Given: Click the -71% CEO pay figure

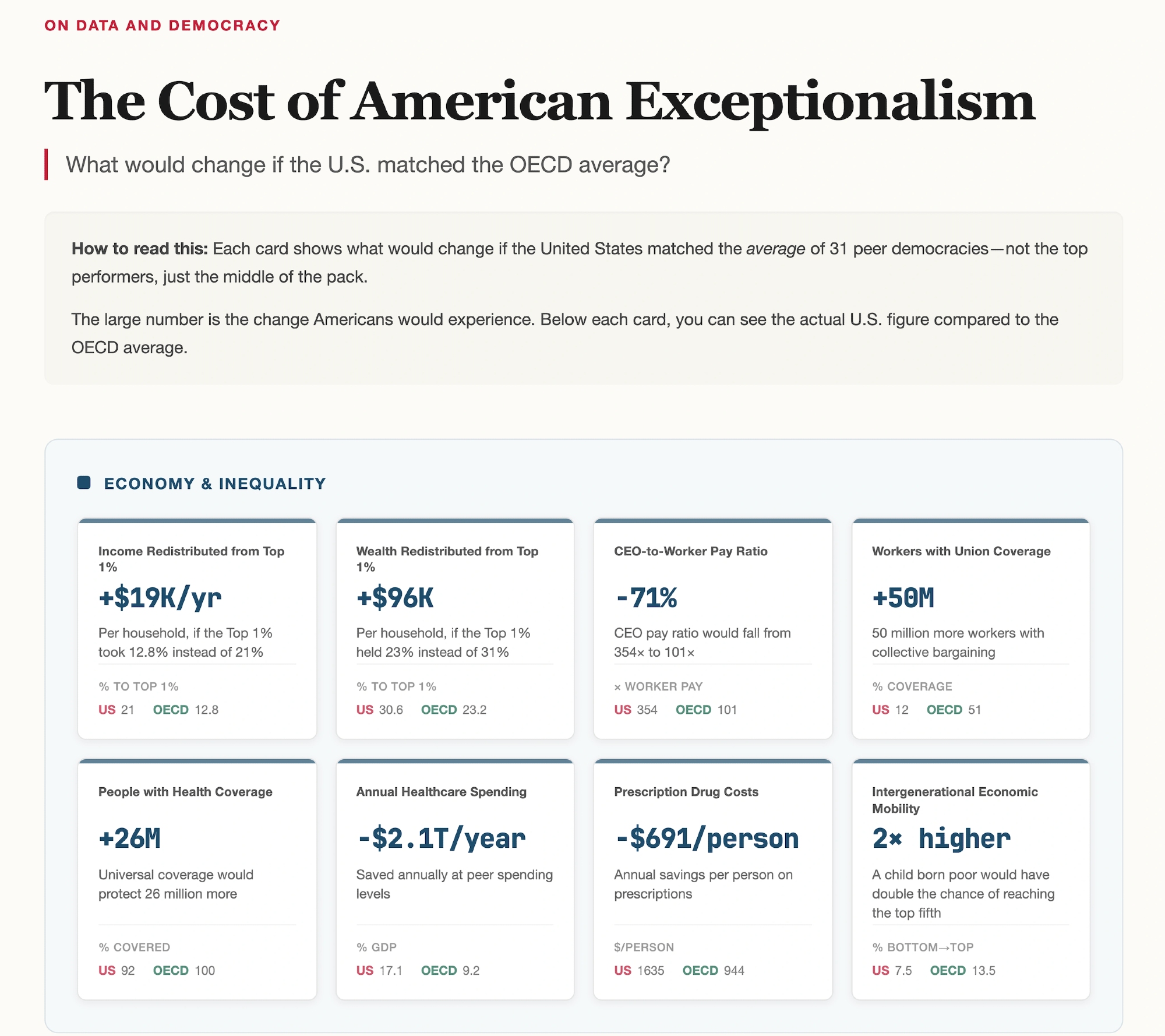Looking at the screenshot, I should click(646, 598).
